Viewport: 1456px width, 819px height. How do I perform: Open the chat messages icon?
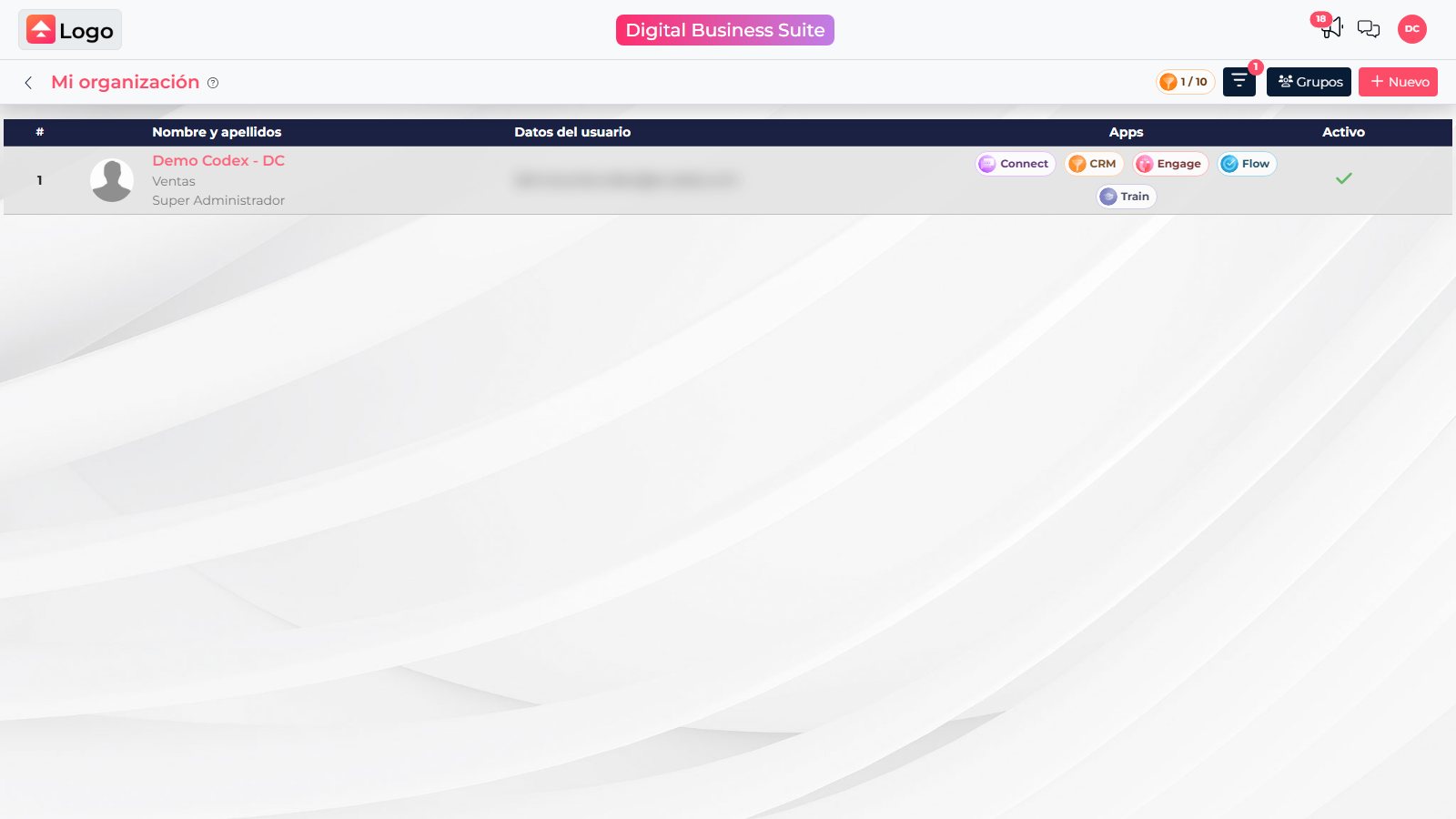1369,29
